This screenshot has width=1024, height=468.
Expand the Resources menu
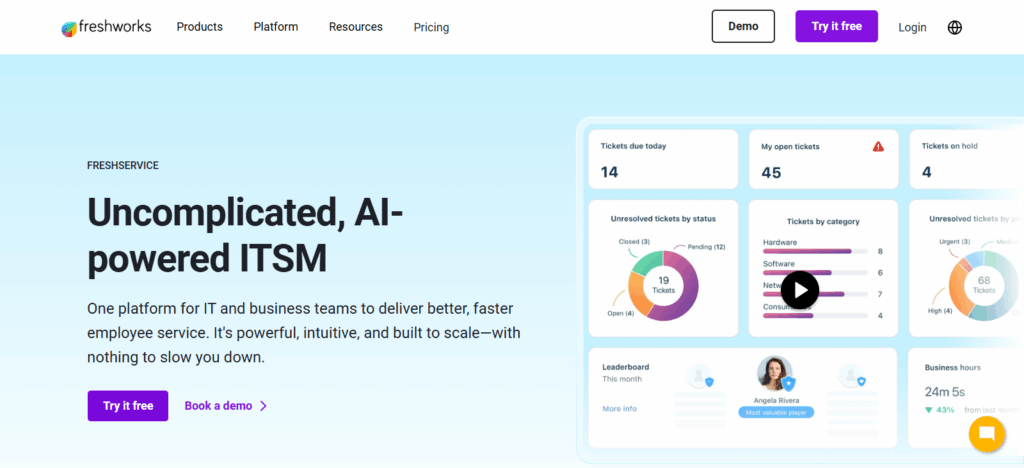click(x=356, y=27)
